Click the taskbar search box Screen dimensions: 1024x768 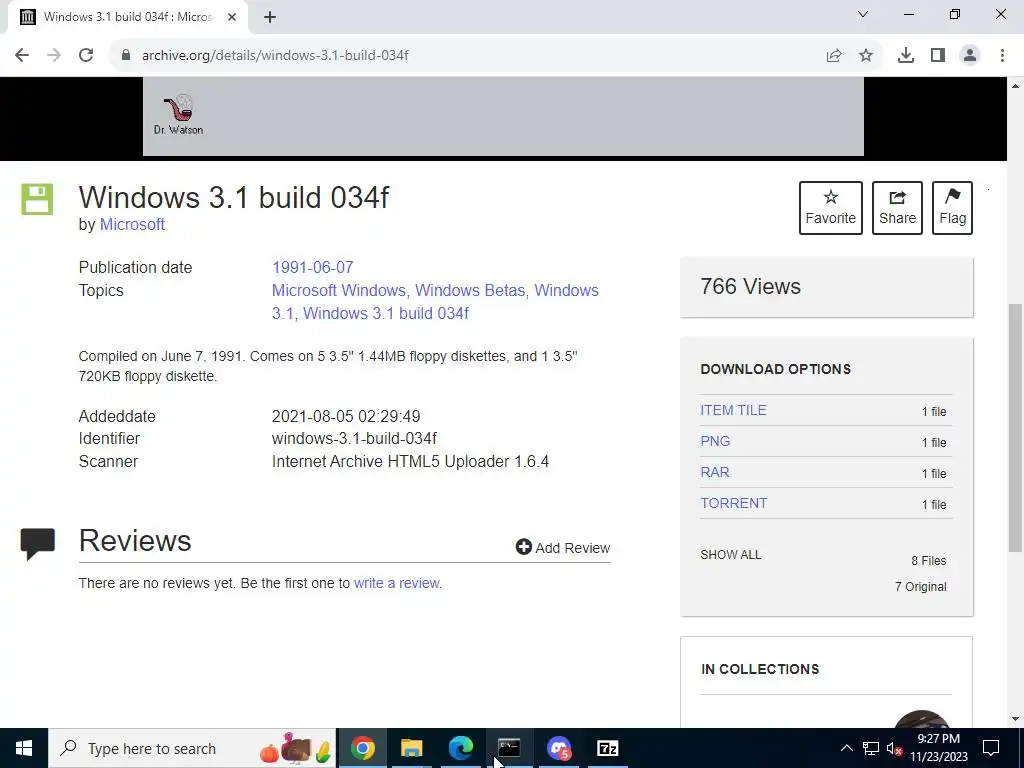tap(191, 748)
